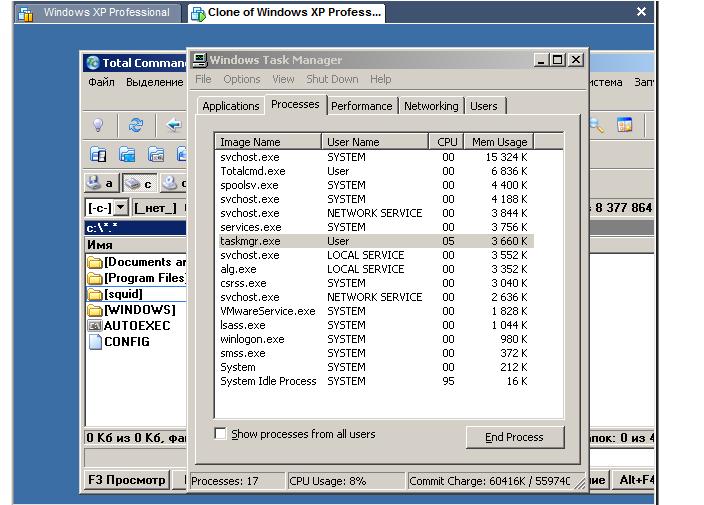Open Shut Down menu in Task Manager
This screenshot has height=505, width=704.
point(332,79)
